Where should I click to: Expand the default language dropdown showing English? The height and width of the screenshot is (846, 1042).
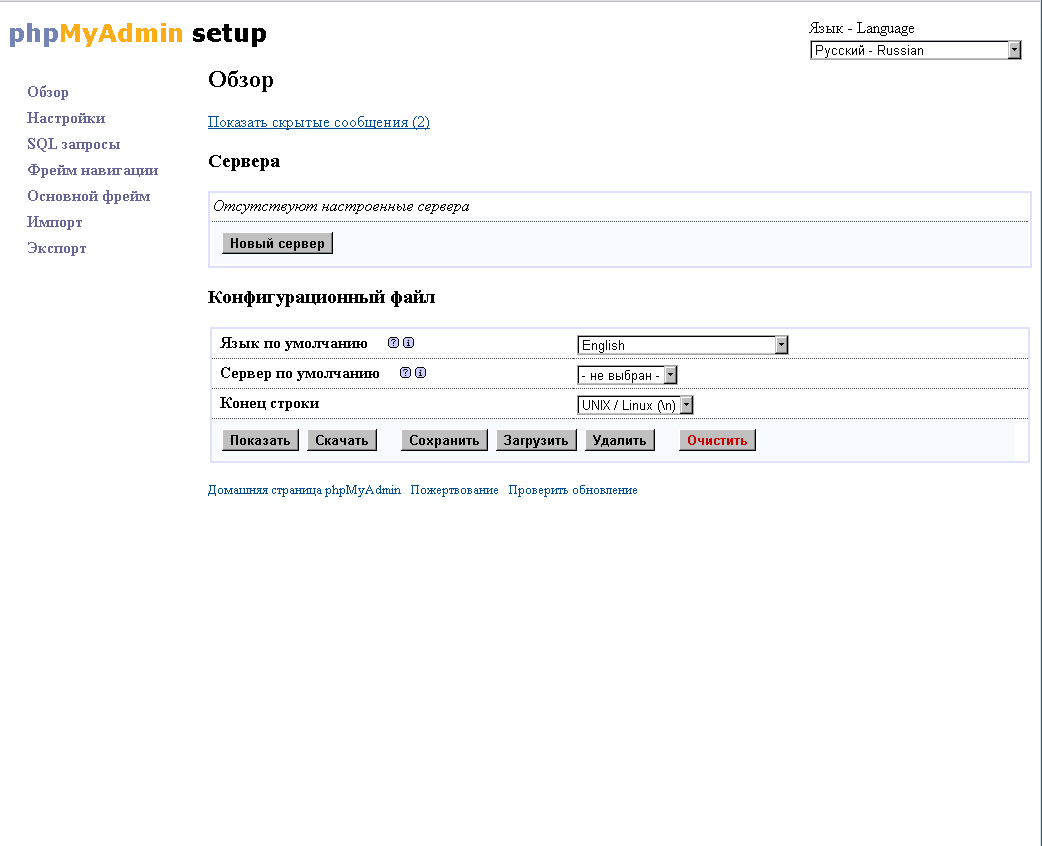pos(682,345)
